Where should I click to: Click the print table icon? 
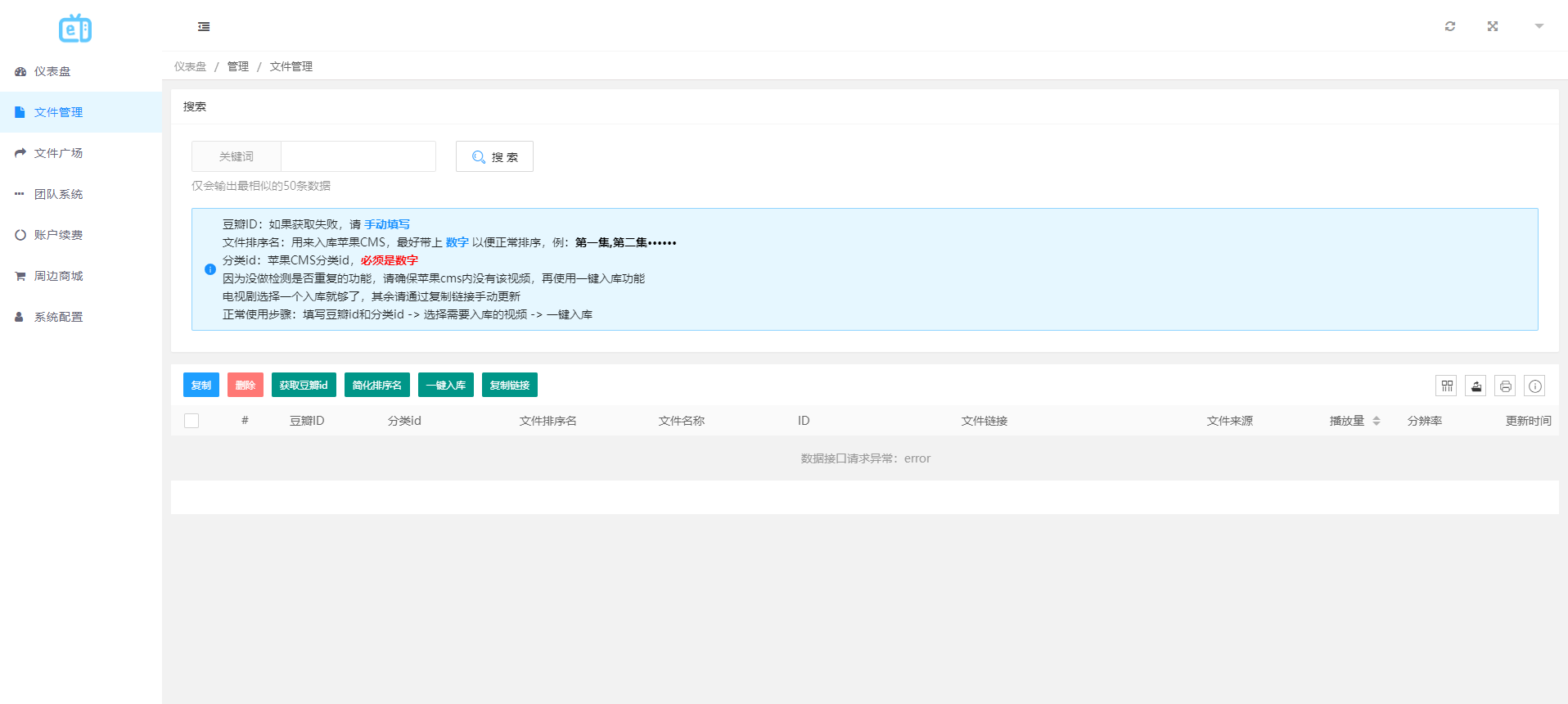(x=1505, y=386)
